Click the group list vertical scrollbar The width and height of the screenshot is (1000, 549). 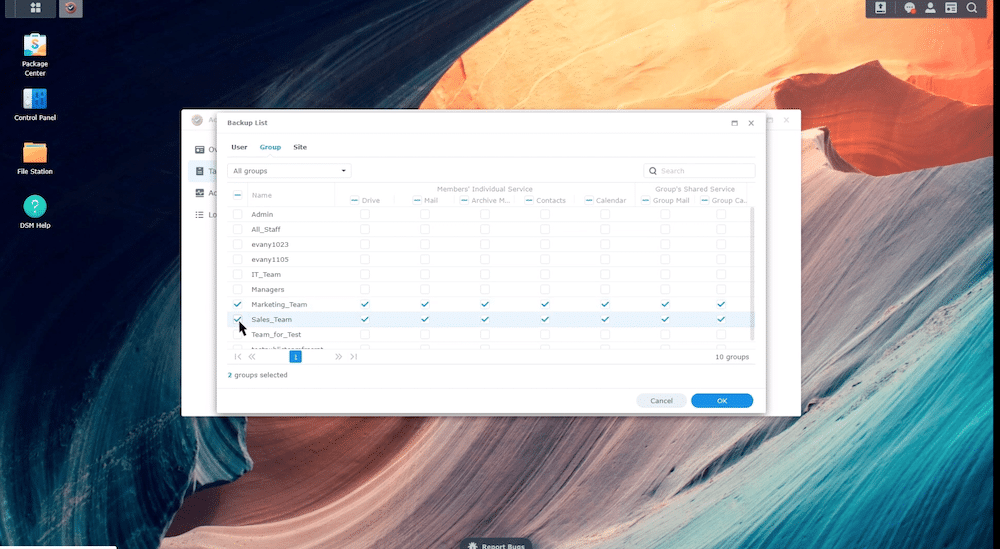coord(752,273)
